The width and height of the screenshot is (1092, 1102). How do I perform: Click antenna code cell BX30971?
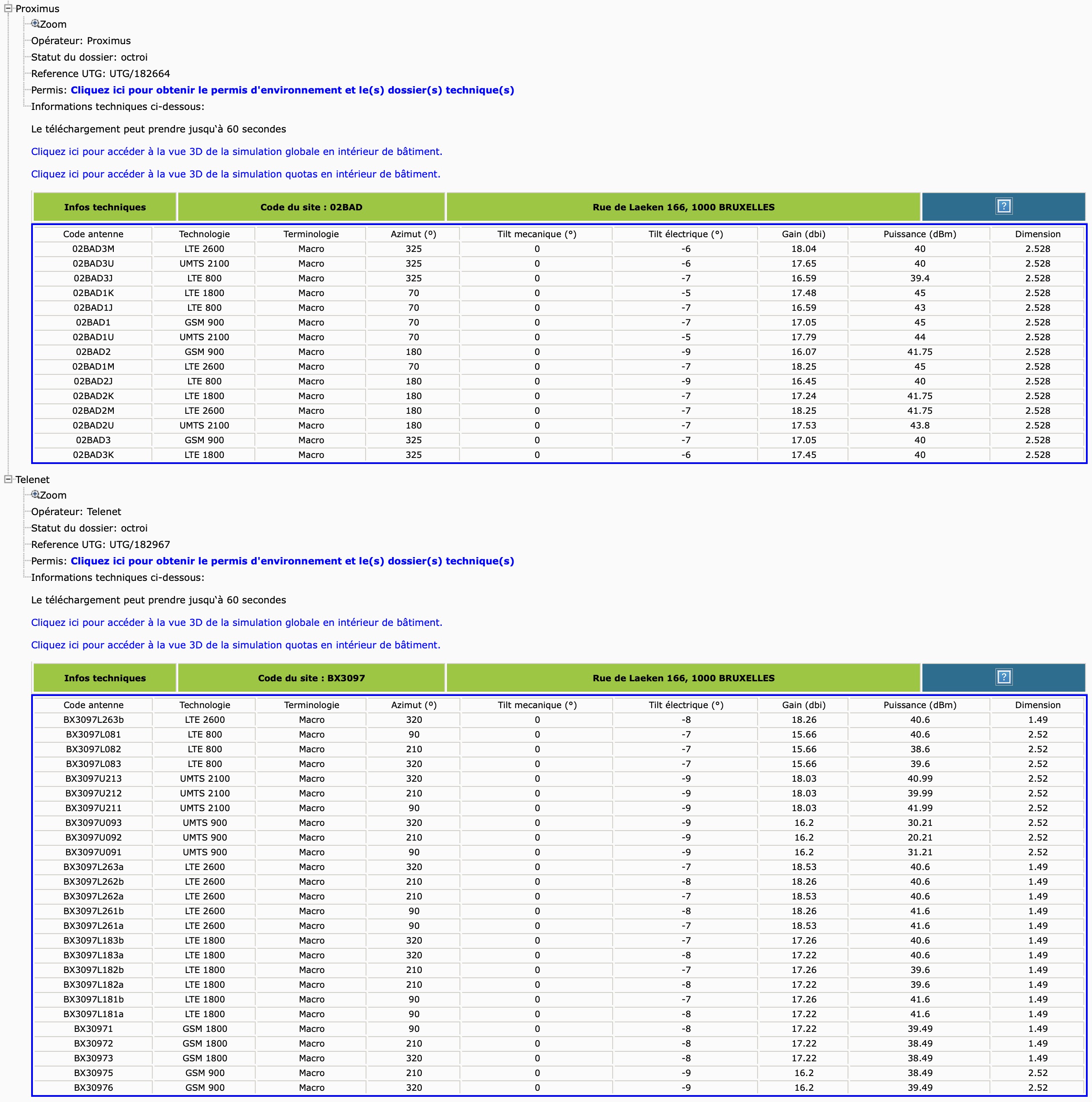93,1029
